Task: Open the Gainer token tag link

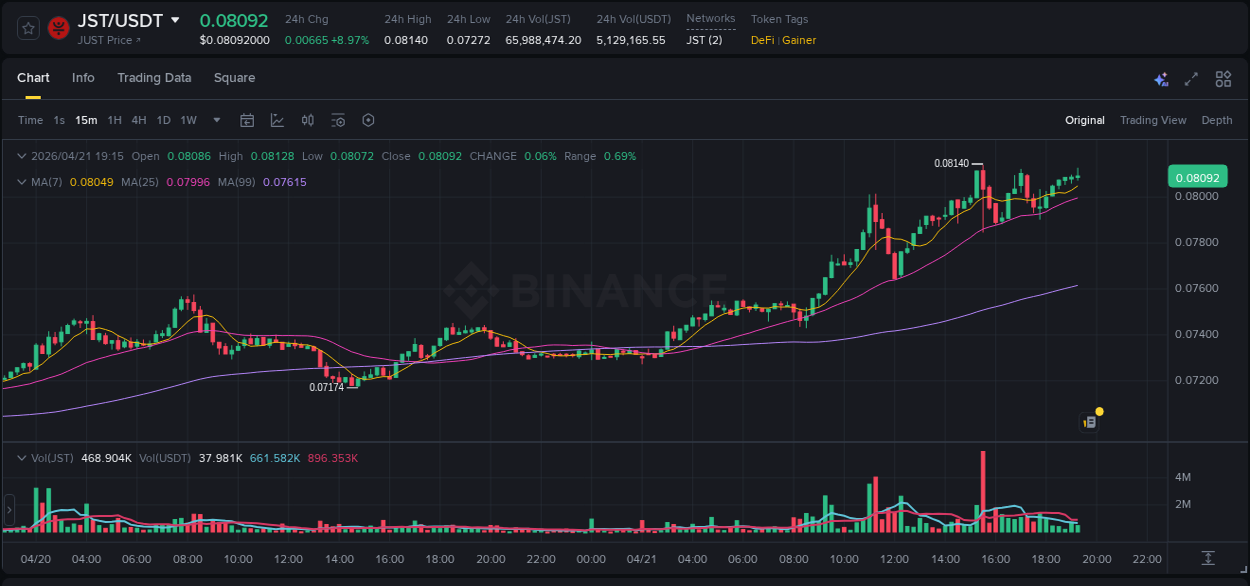Action: pos(798,40)
